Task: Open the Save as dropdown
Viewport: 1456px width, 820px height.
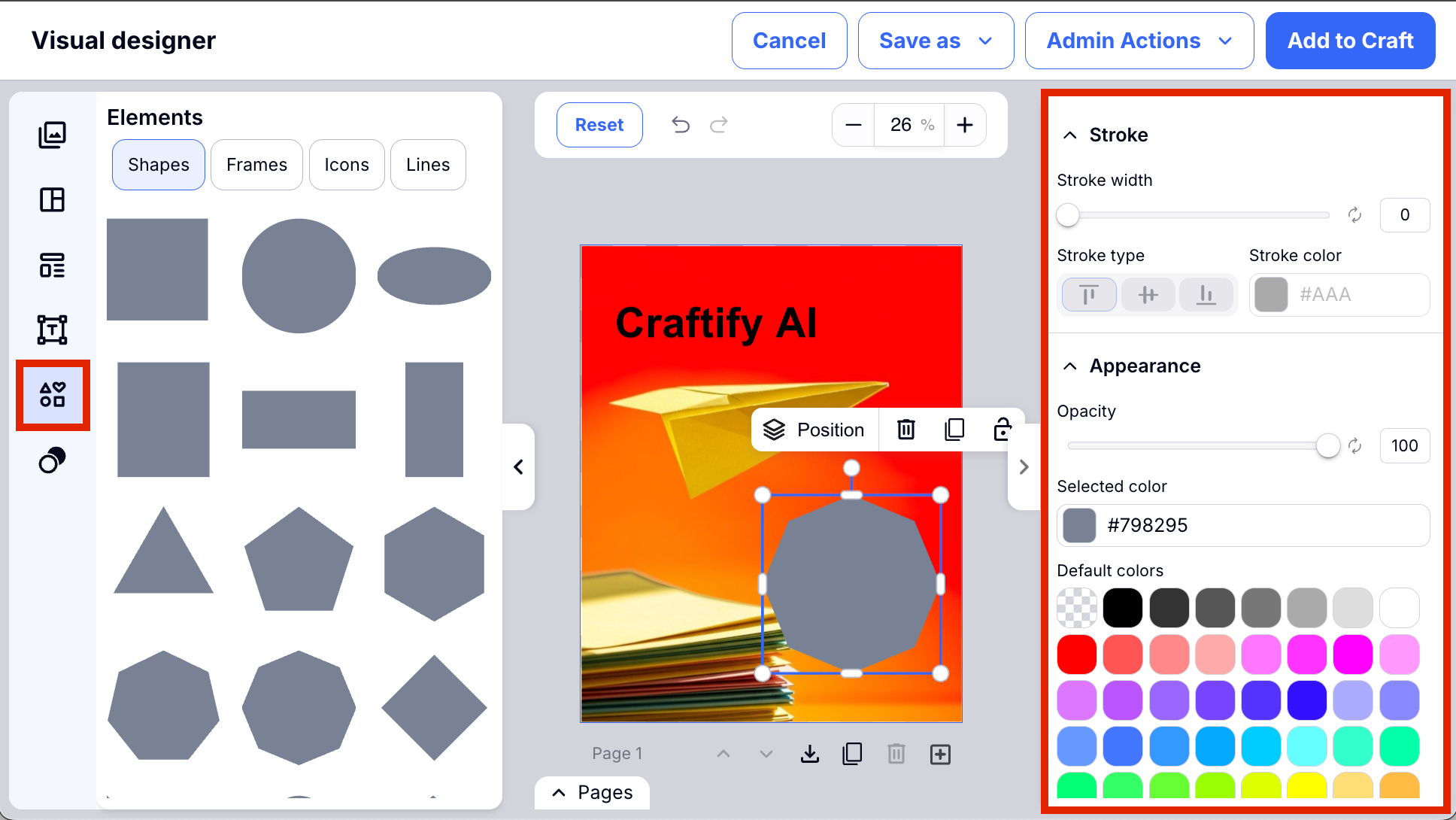Action: point(936,41)
